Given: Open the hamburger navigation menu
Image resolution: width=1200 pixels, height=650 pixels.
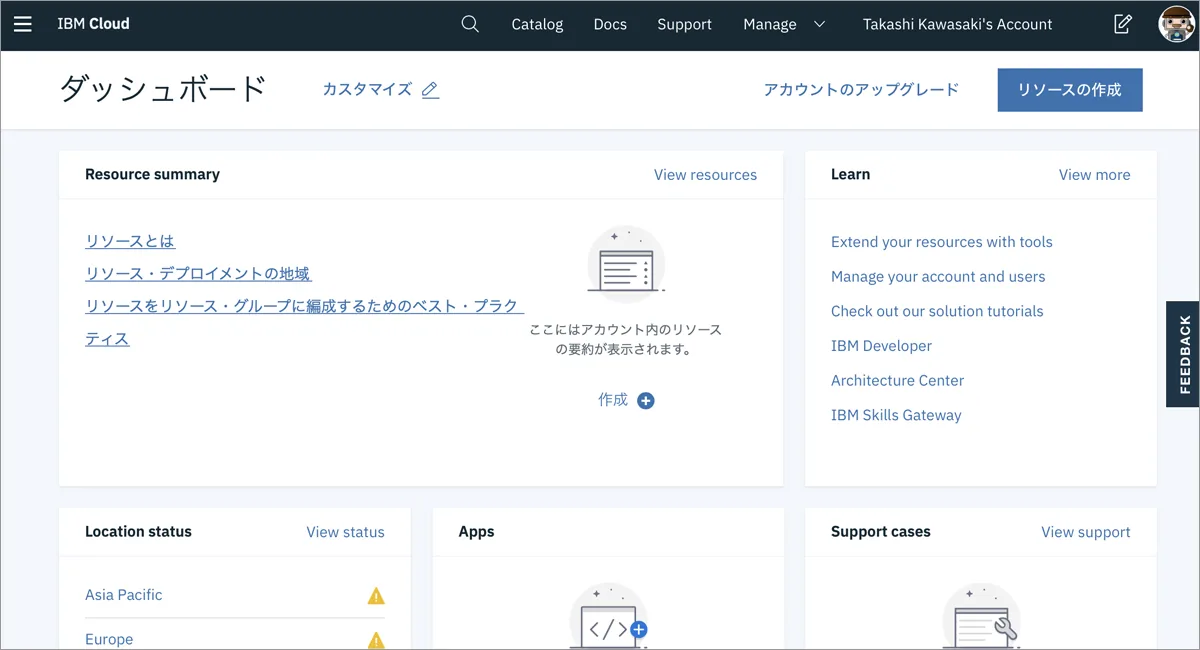Looking at the screenshot, I should pos(23,24).
